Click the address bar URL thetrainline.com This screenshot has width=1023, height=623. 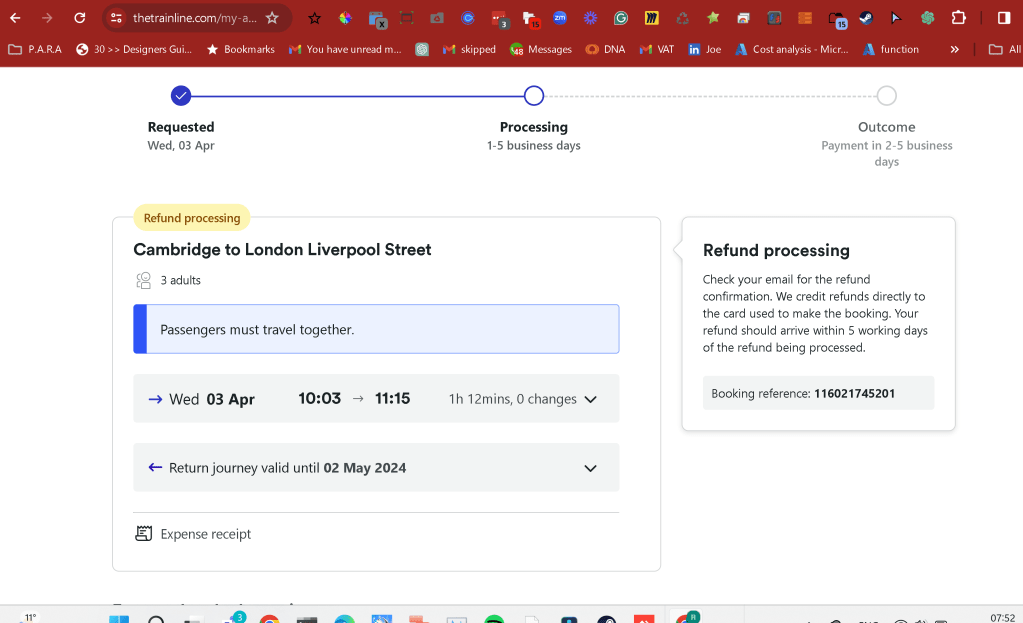pos(194,18)
